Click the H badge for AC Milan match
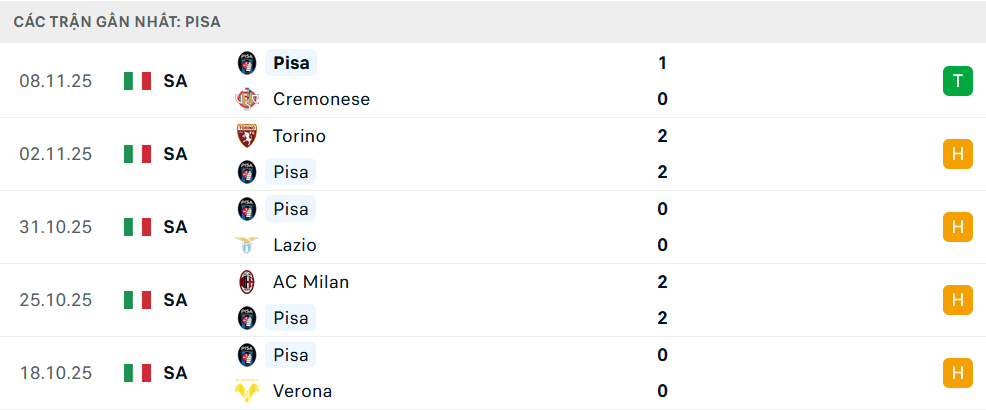 click(957, 300)
